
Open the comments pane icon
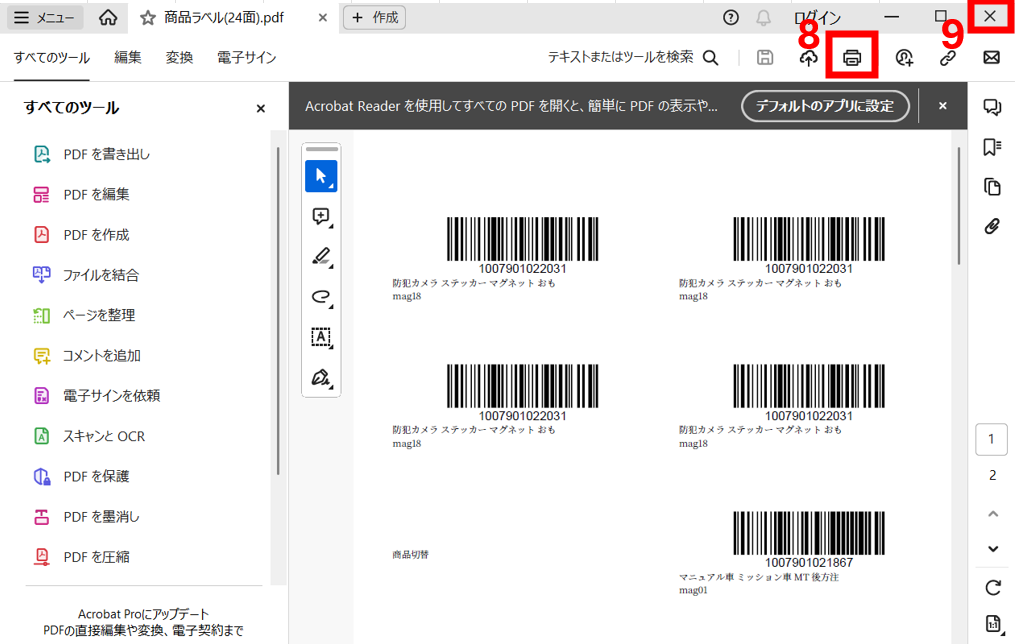[x=992, y=107]
